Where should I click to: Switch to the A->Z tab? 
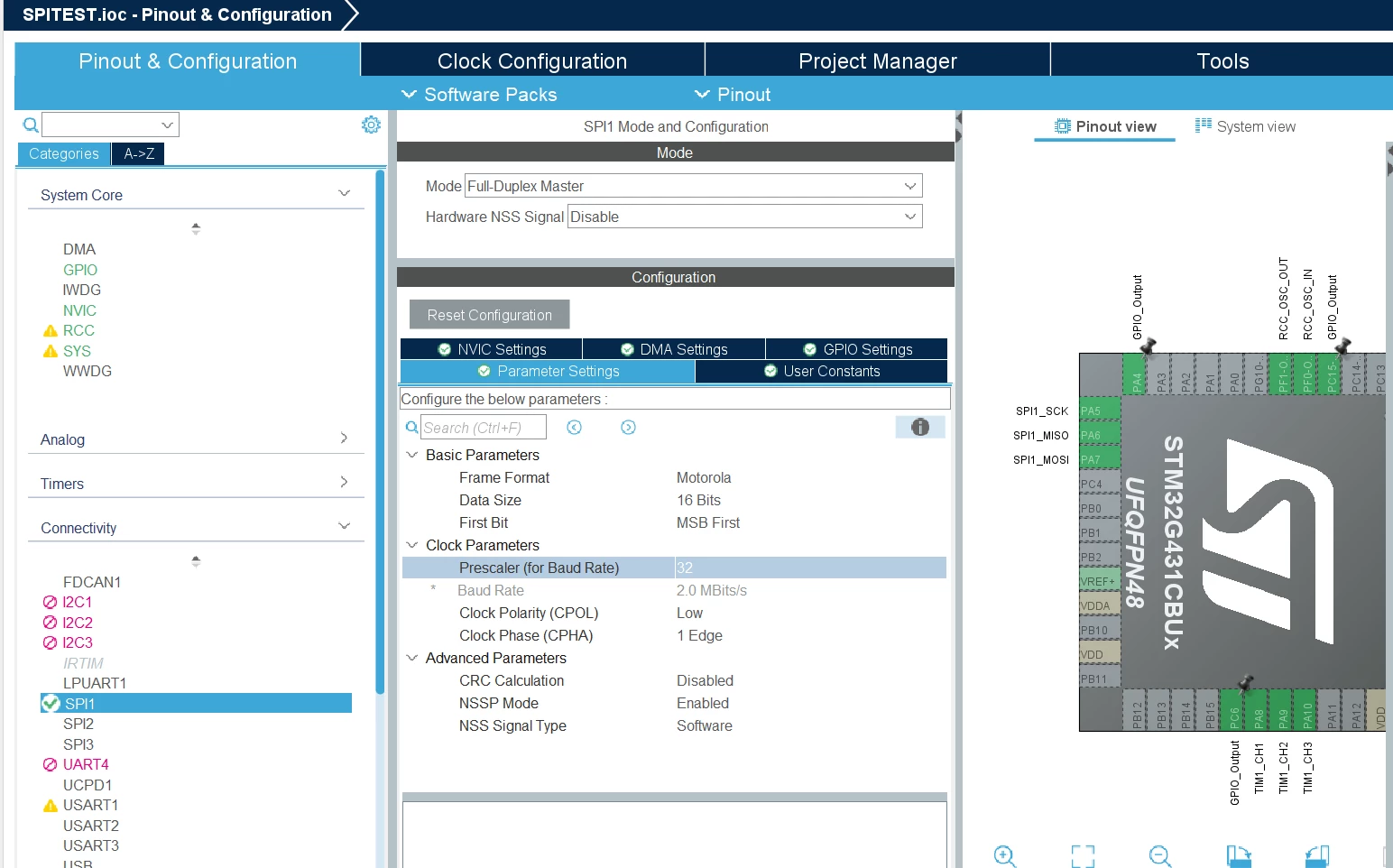click(139, 153)
